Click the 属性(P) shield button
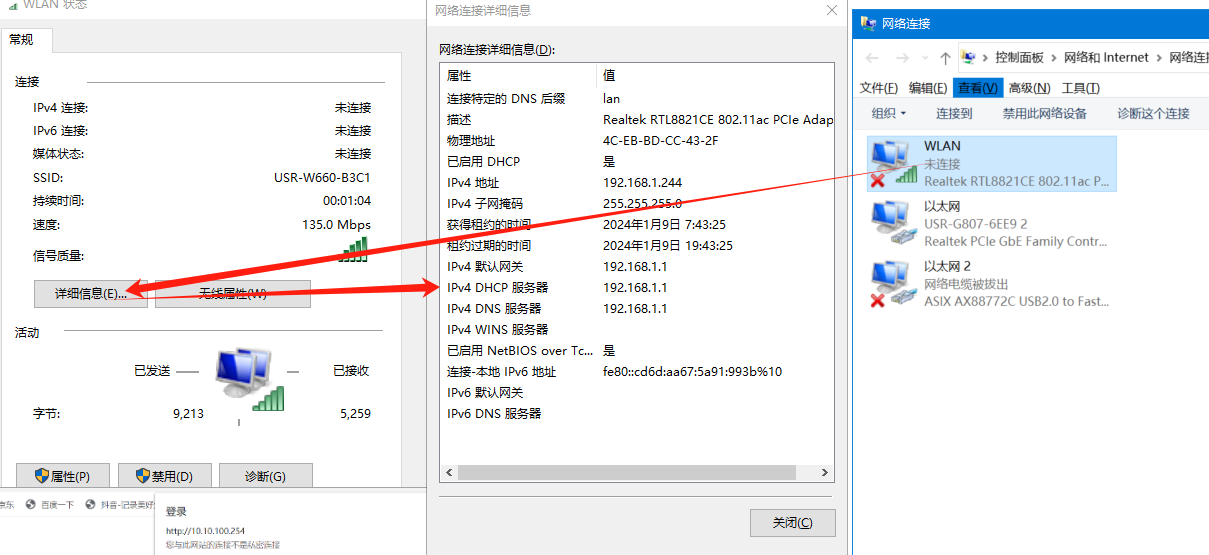 pos(62,477)
